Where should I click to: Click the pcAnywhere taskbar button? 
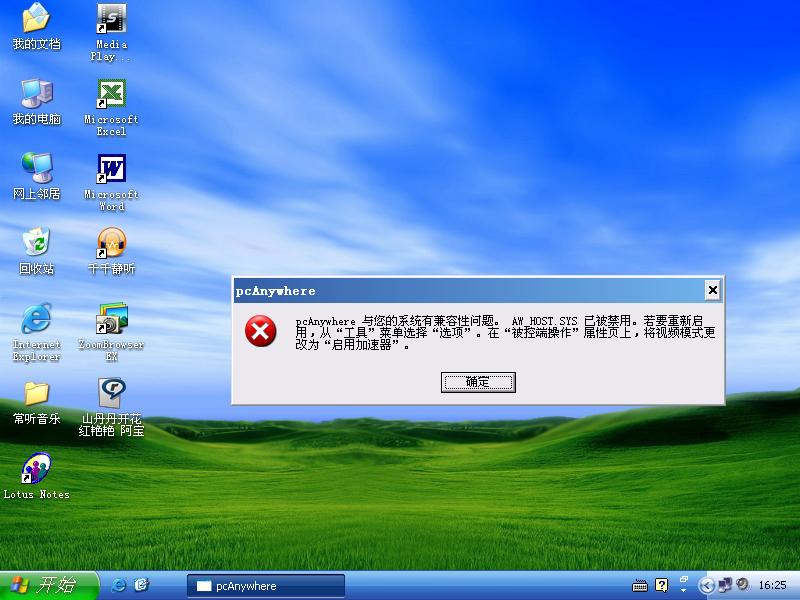[266, 586]
